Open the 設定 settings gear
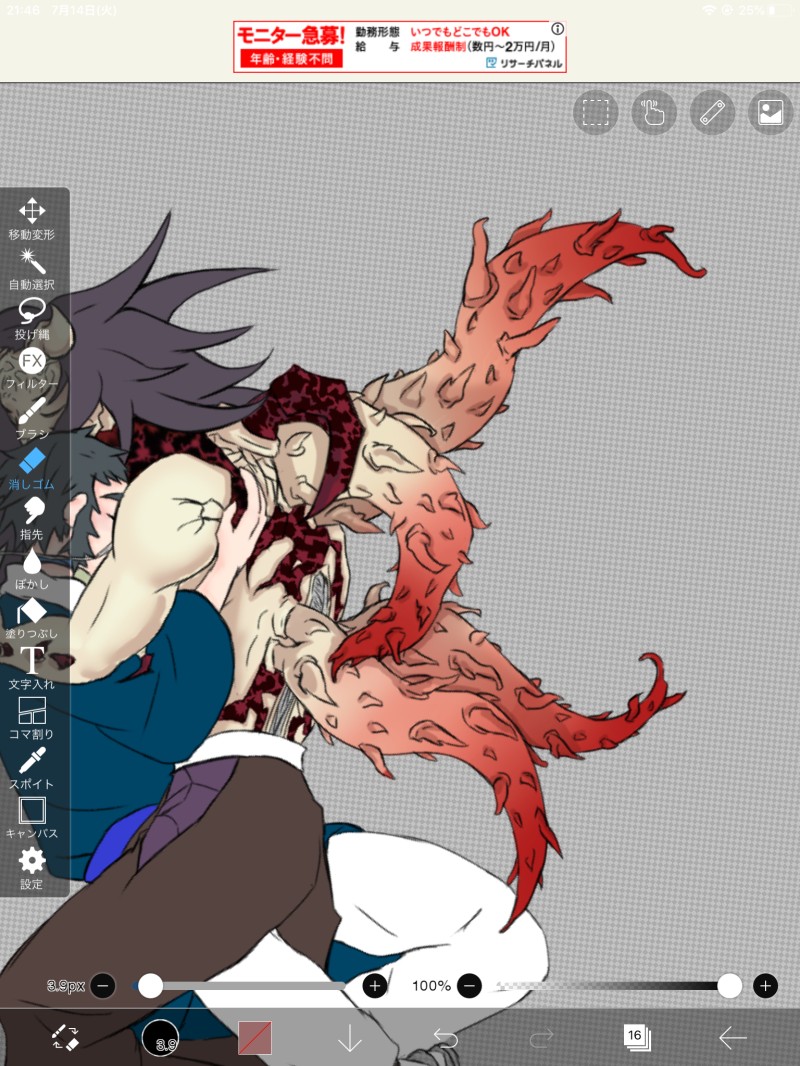The width and height of the screenshot is (800, 1066). pos(31,869)
